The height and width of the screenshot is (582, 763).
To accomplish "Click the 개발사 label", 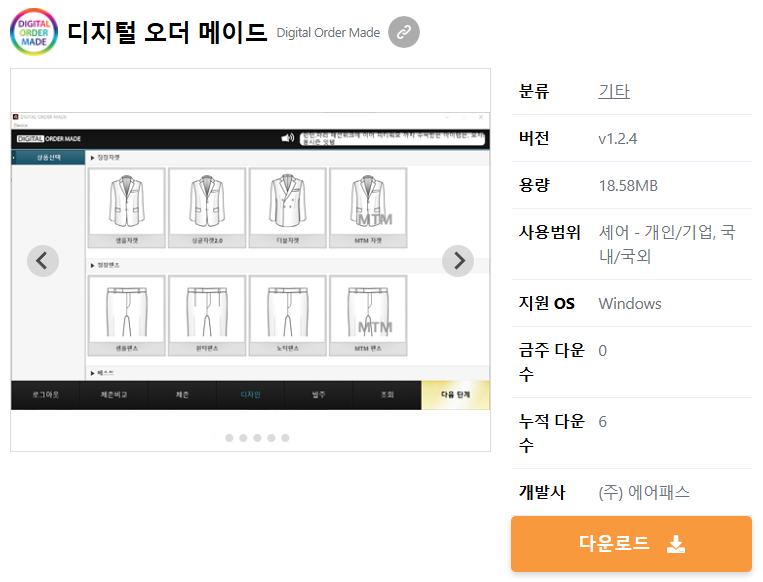I will (542, 492).
